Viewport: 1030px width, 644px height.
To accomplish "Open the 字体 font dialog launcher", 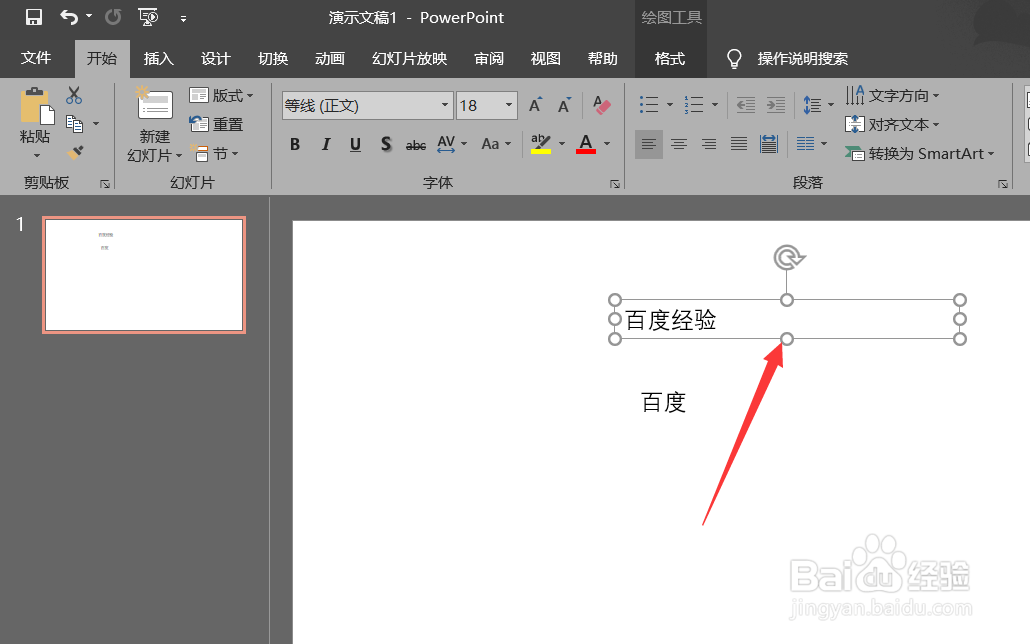I will pos(615,184).
